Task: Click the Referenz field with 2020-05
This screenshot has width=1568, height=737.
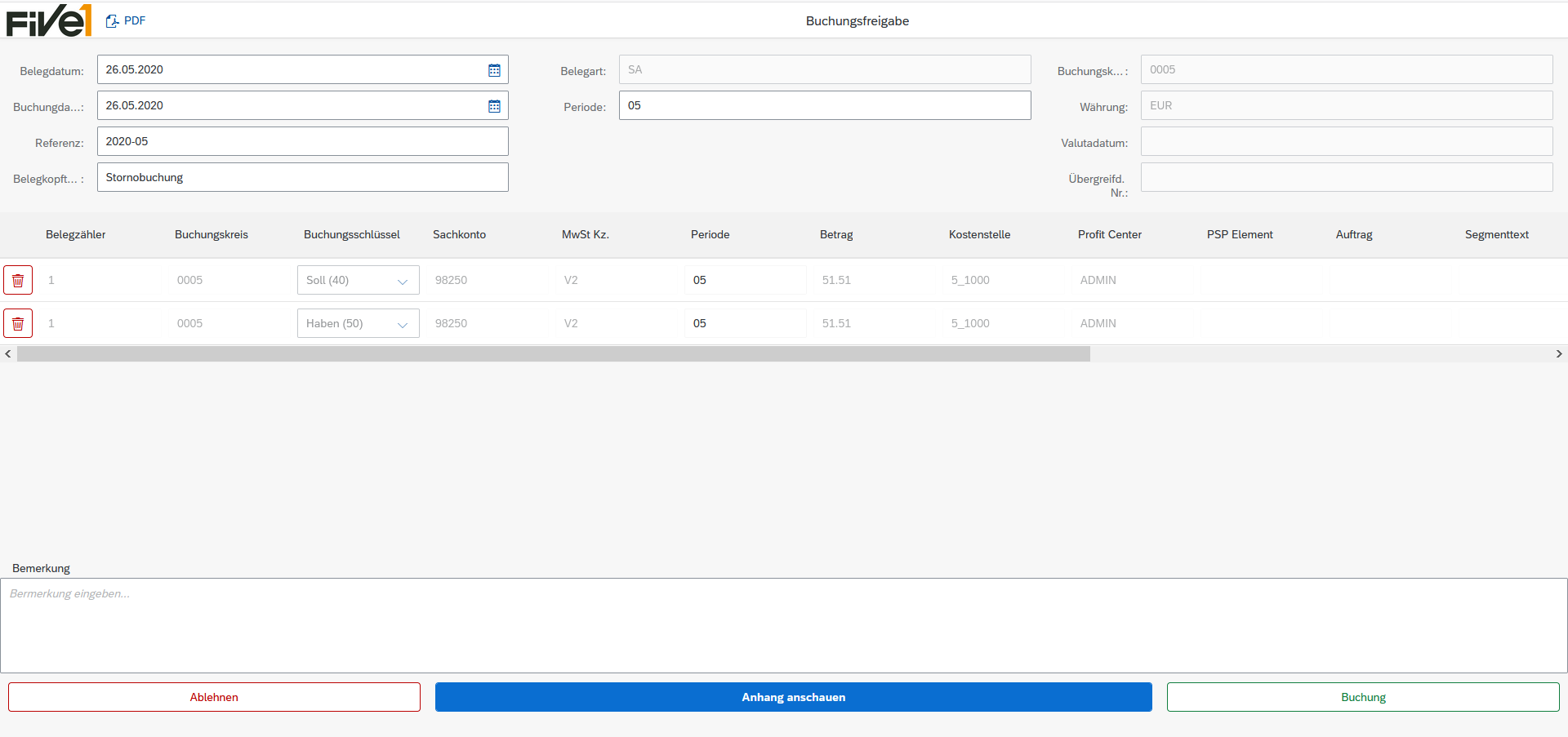Action: tap(303, 141)
